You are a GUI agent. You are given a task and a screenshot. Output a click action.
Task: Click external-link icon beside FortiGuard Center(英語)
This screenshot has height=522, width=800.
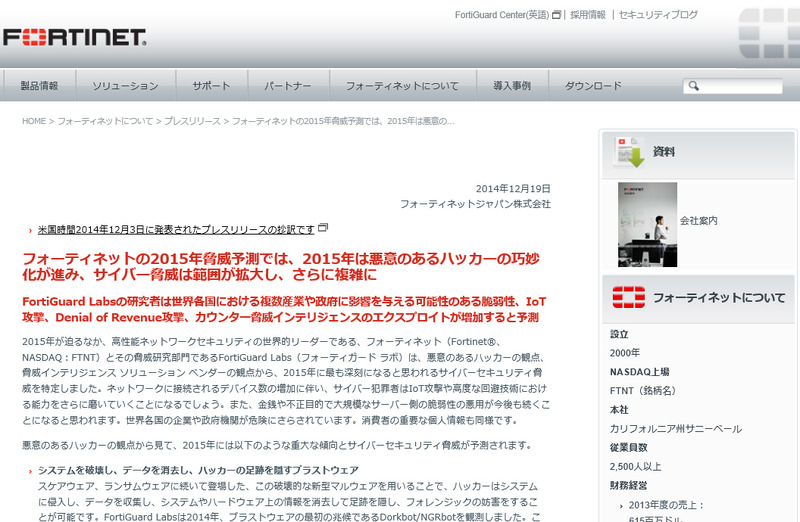(556, 15)
